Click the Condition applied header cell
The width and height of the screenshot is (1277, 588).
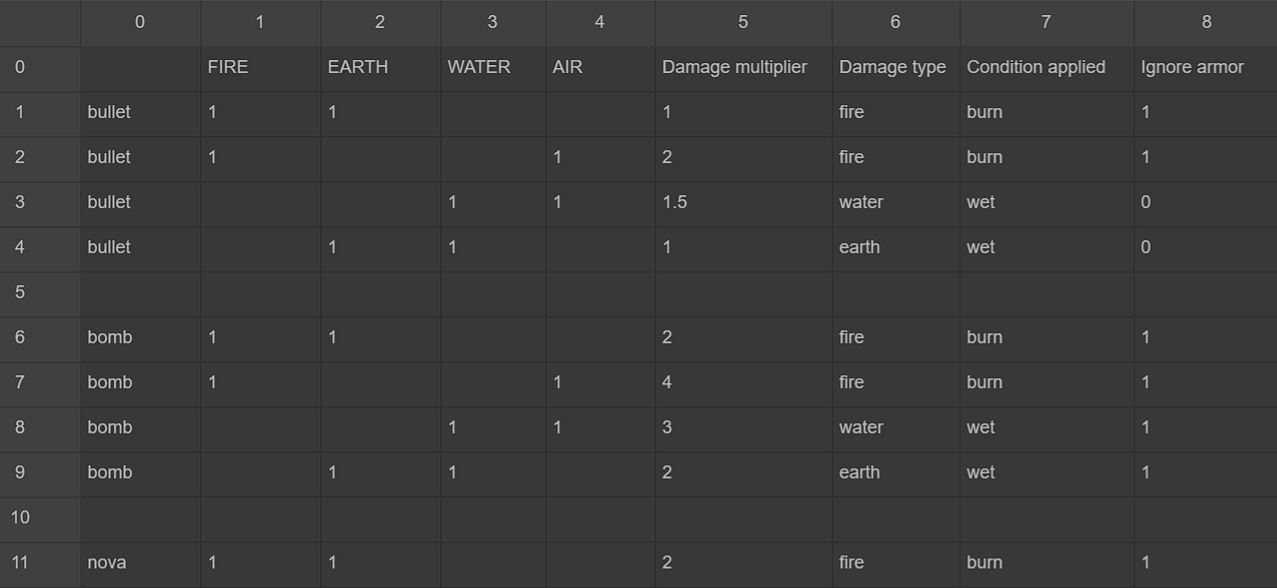click(1046, 67)
